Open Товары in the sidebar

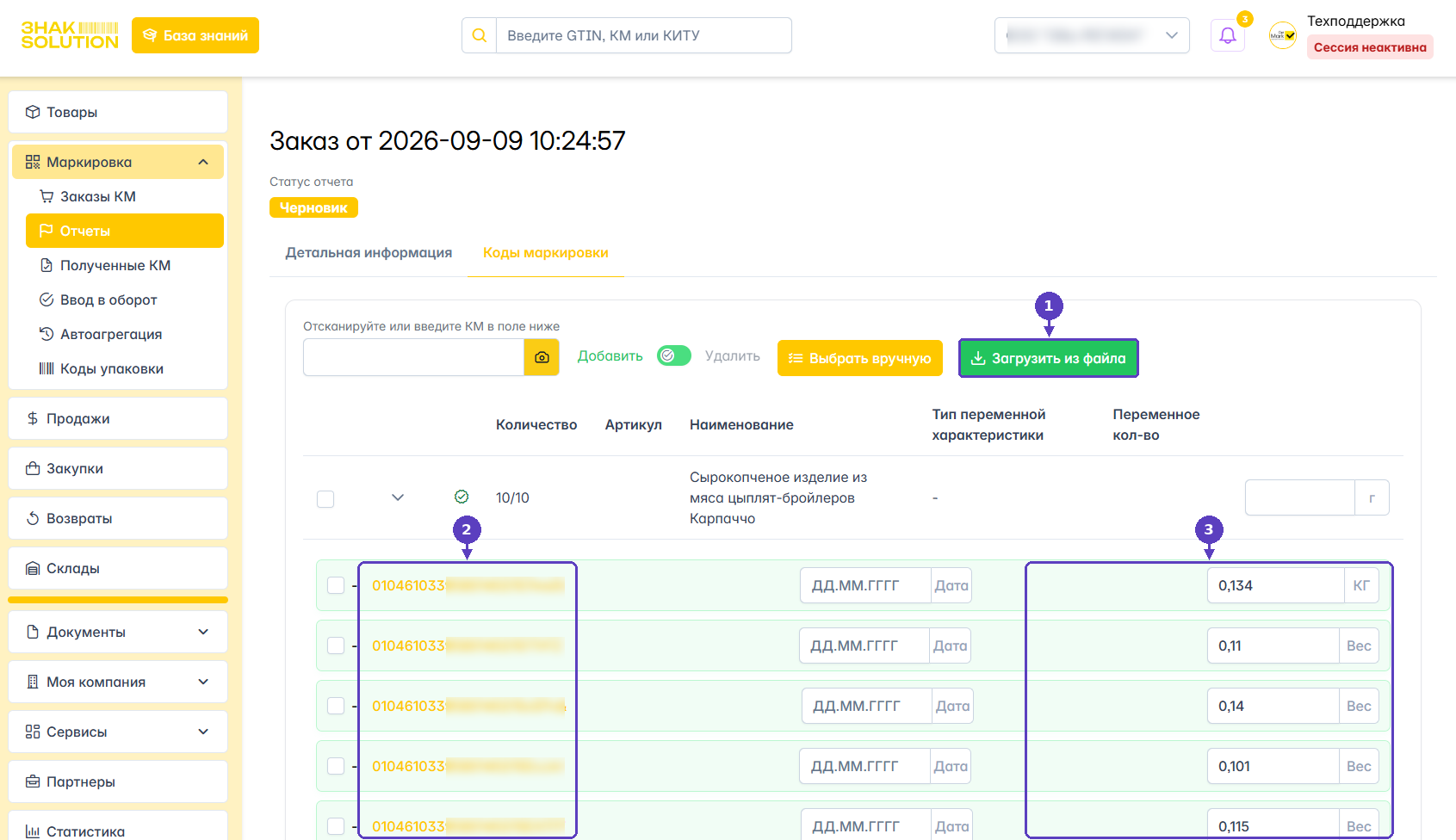[118, 112]
